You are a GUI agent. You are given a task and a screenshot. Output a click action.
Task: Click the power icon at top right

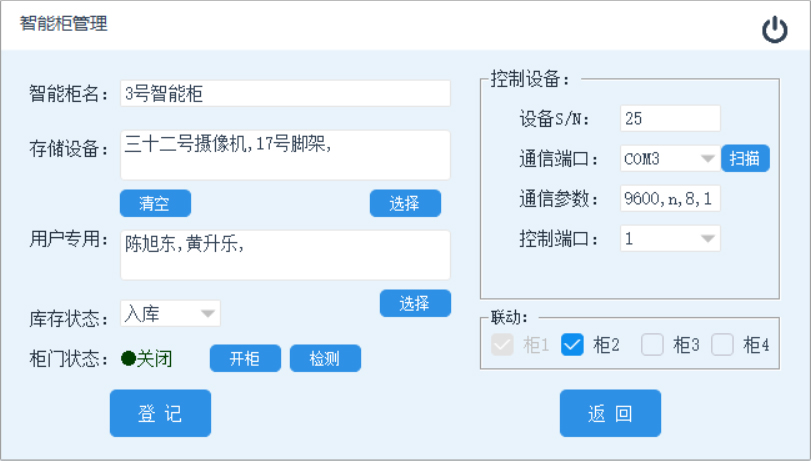[x=775, y=30]
